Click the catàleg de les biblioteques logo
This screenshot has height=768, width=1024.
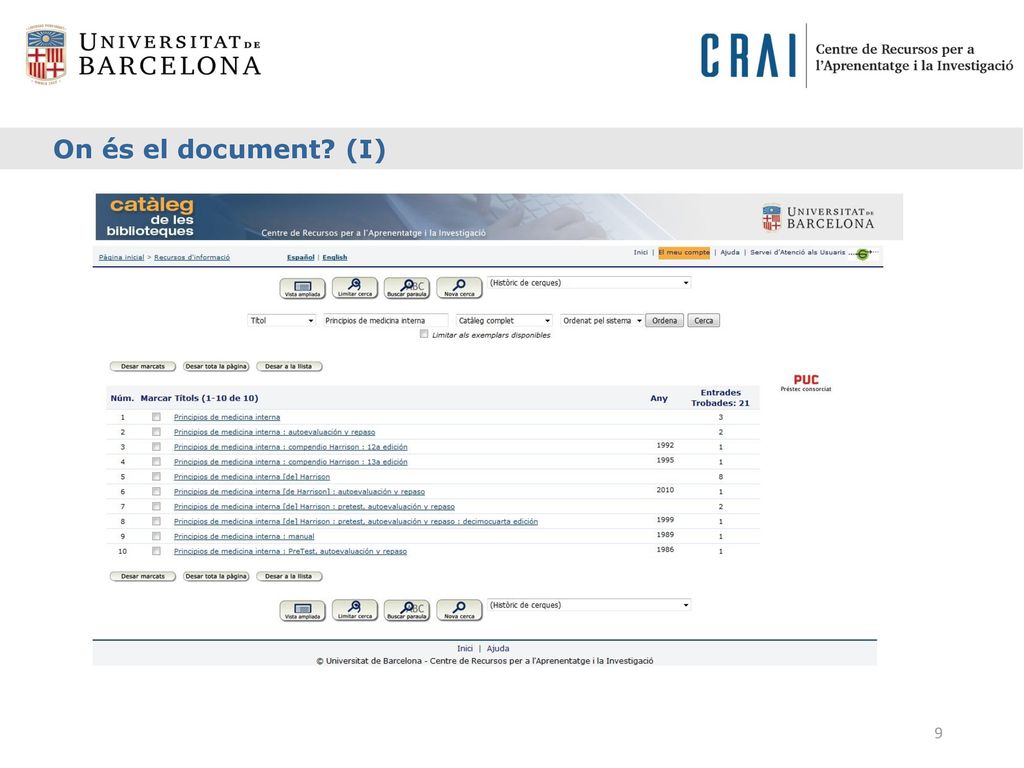pos(151,217)
